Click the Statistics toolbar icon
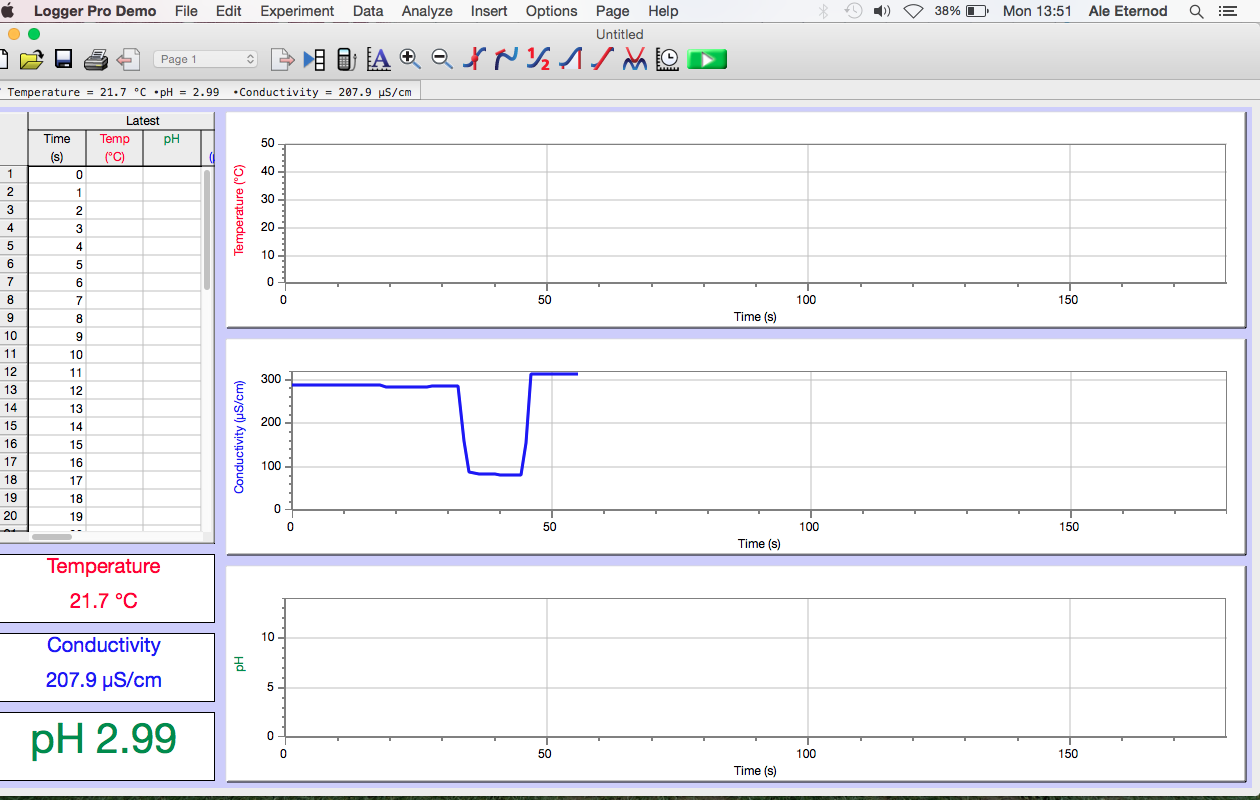 [x=539, y=60]
